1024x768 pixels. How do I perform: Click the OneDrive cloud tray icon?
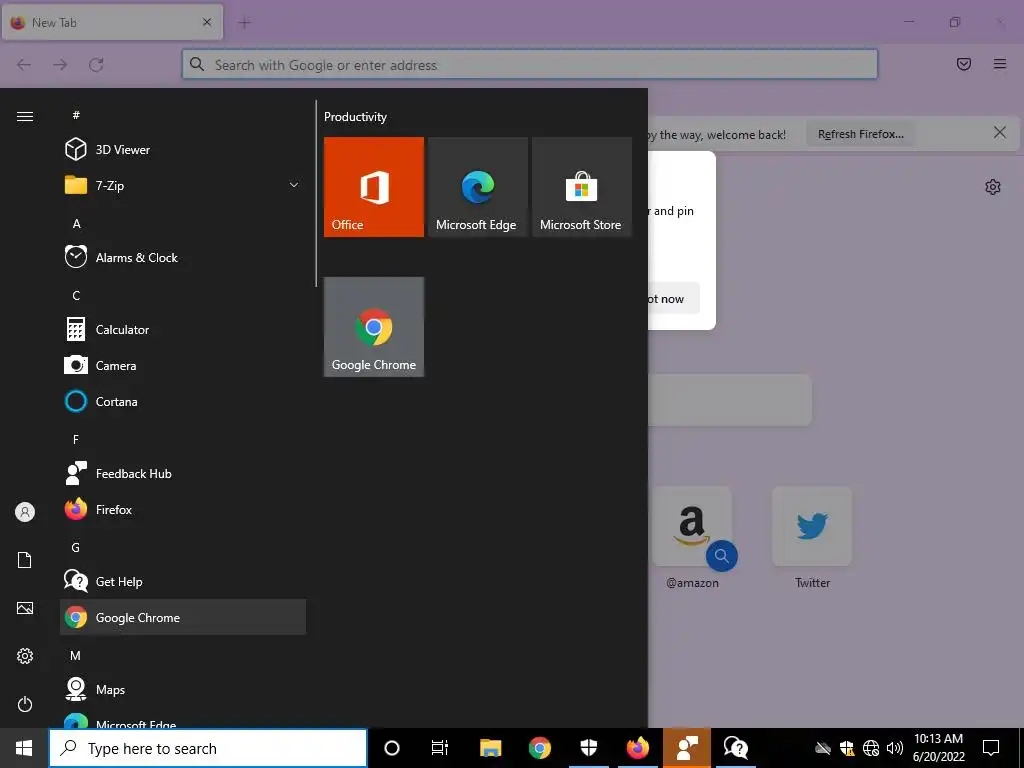823,748
